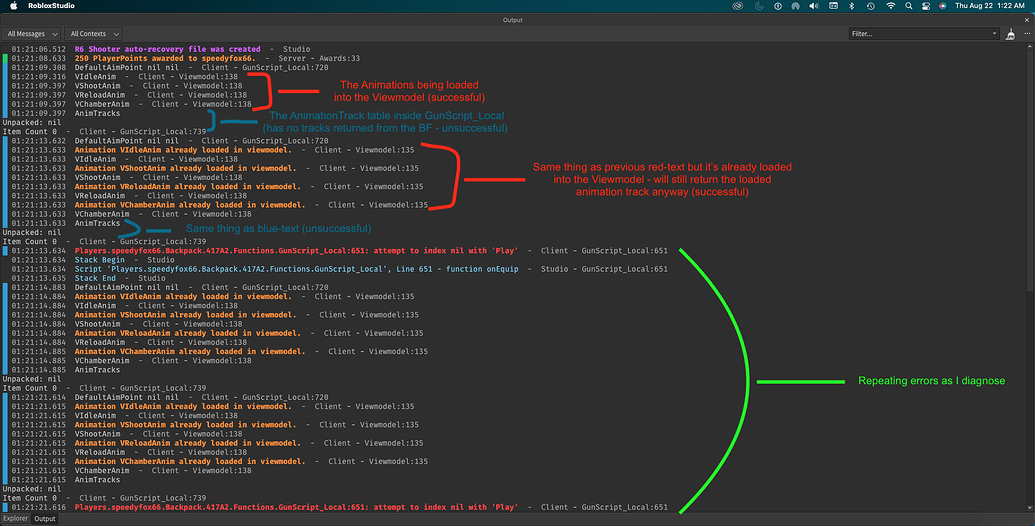Close the Output panel with the X
This screenshot has width=1035, height=526.
pyautogui.click(x=1027, y=20)
